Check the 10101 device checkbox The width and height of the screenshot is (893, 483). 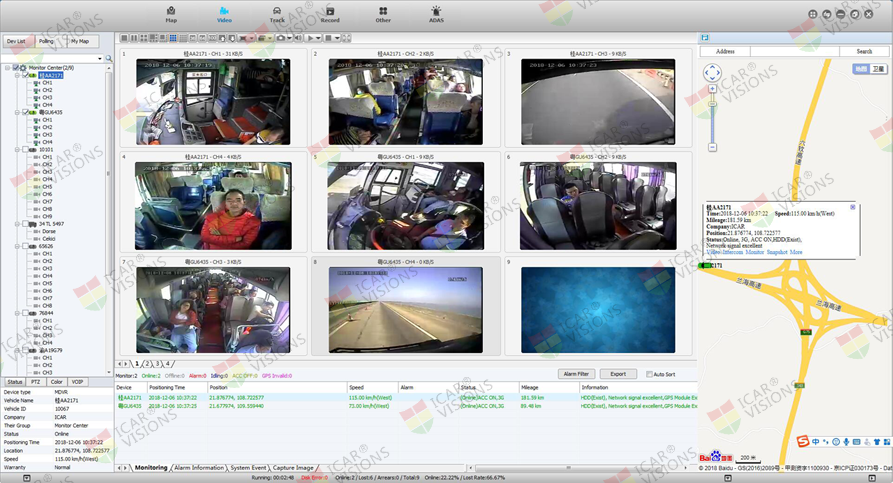pos(25,150)
